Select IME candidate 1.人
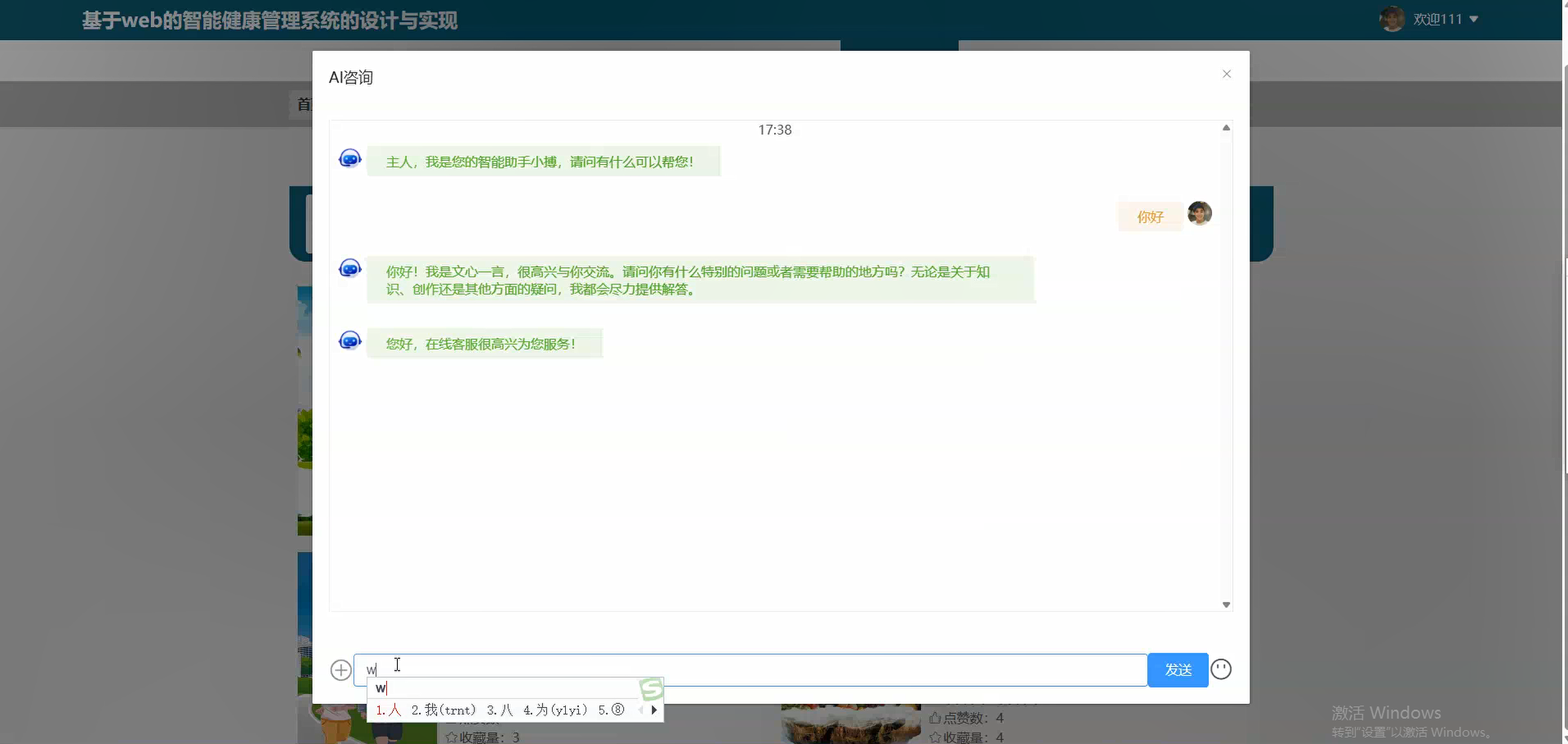Screen dimensions: 1568x744 pyautogui.click(x=388, y=710)
